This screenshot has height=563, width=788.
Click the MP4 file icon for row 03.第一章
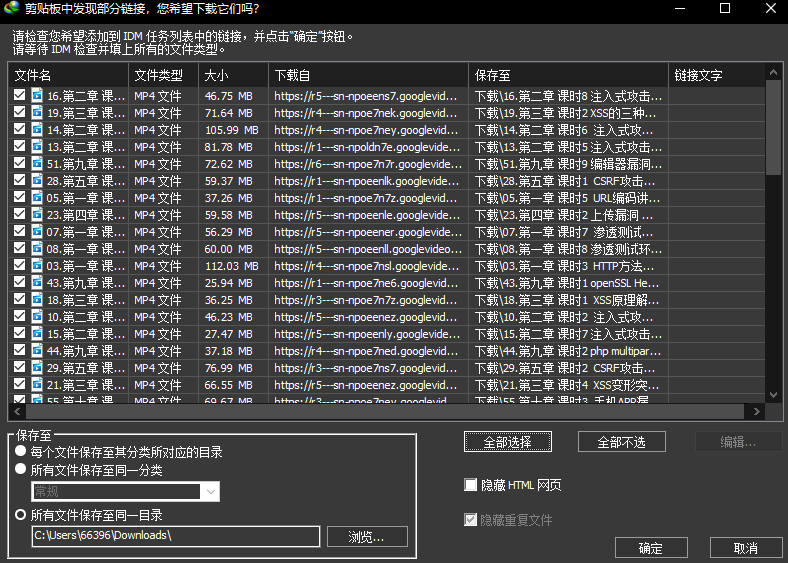coord(37,266)
